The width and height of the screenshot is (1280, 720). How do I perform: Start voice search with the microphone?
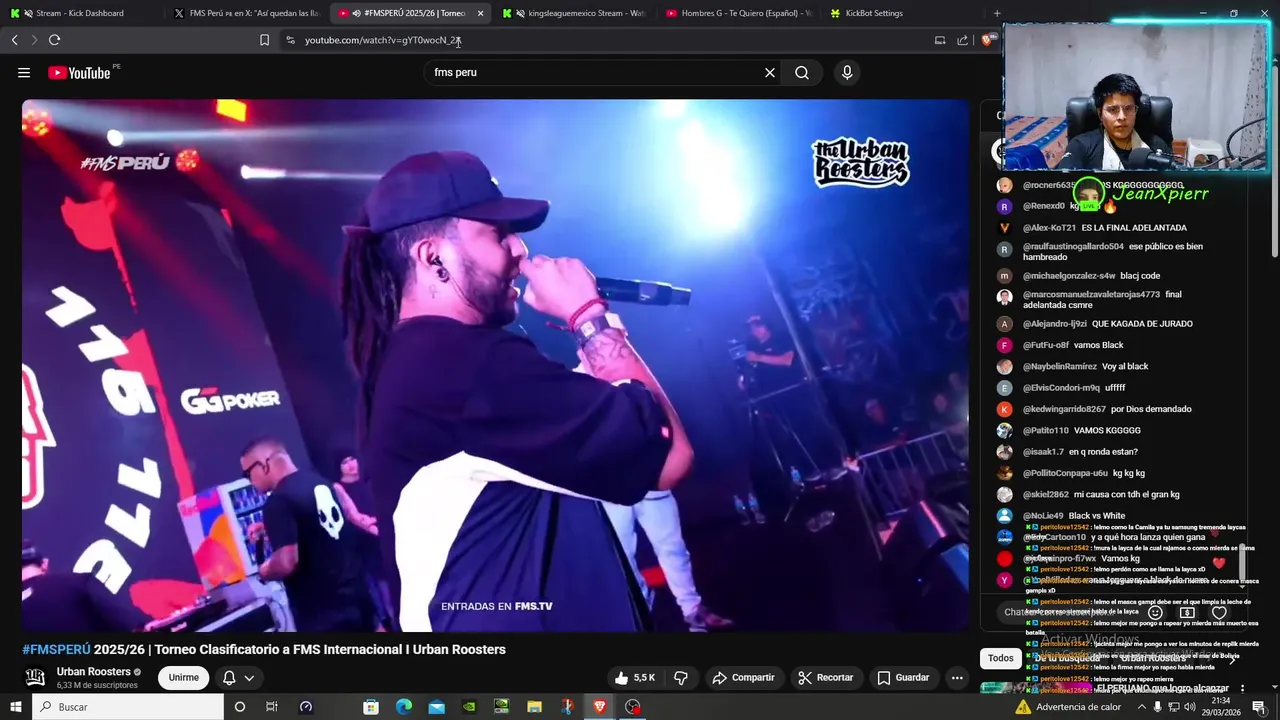point(847,72)
